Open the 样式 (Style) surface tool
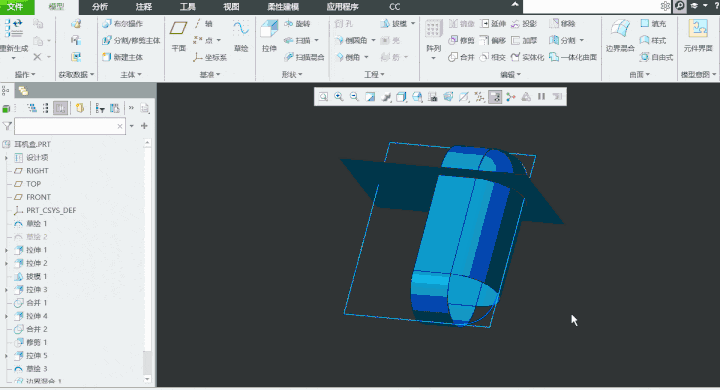Viewport: 720px width, 390px height. pyautogui.click(x=653, y=40)
